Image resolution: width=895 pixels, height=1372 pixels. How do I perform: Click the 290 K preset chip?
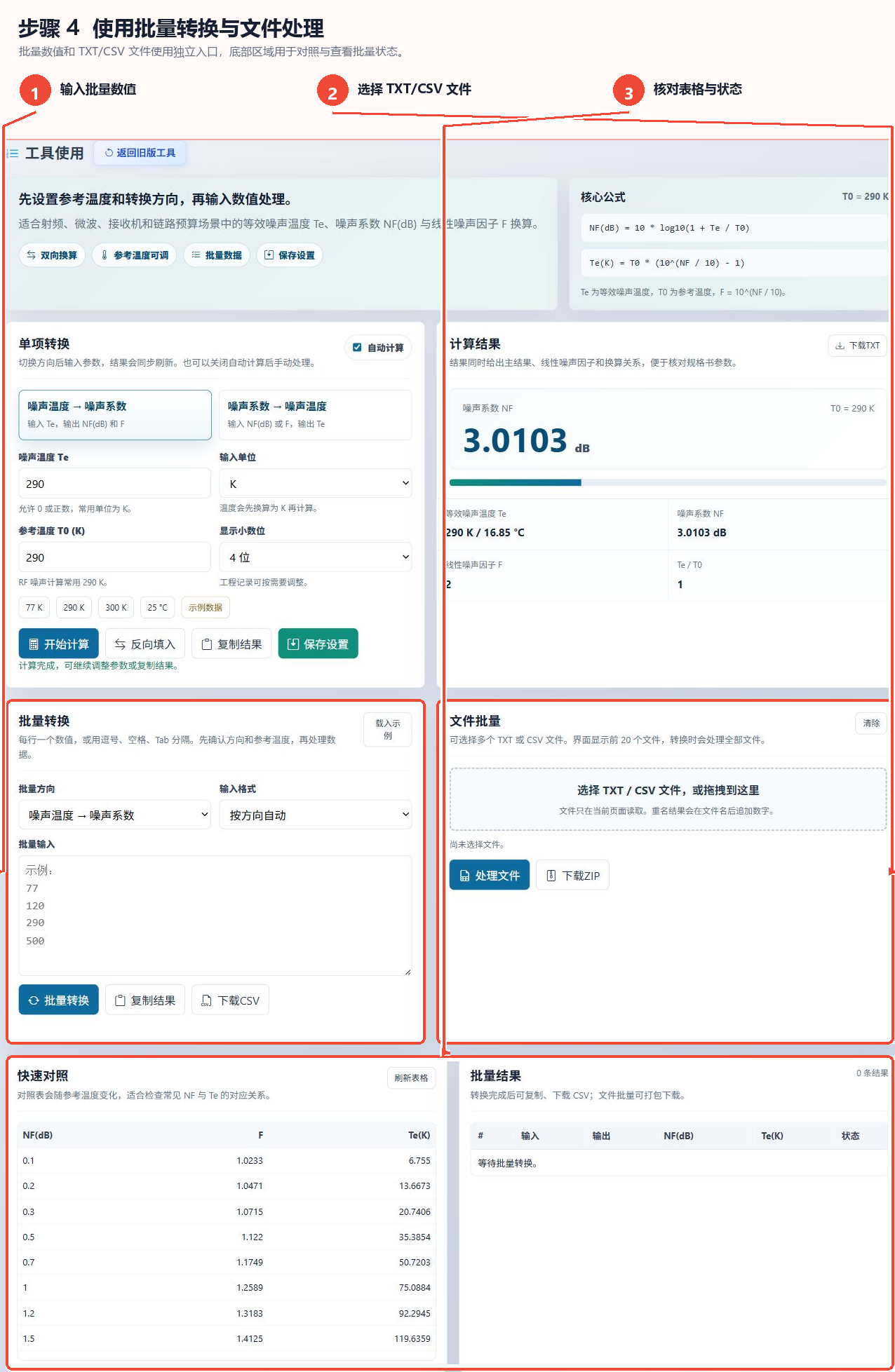[x=74, y=607]
